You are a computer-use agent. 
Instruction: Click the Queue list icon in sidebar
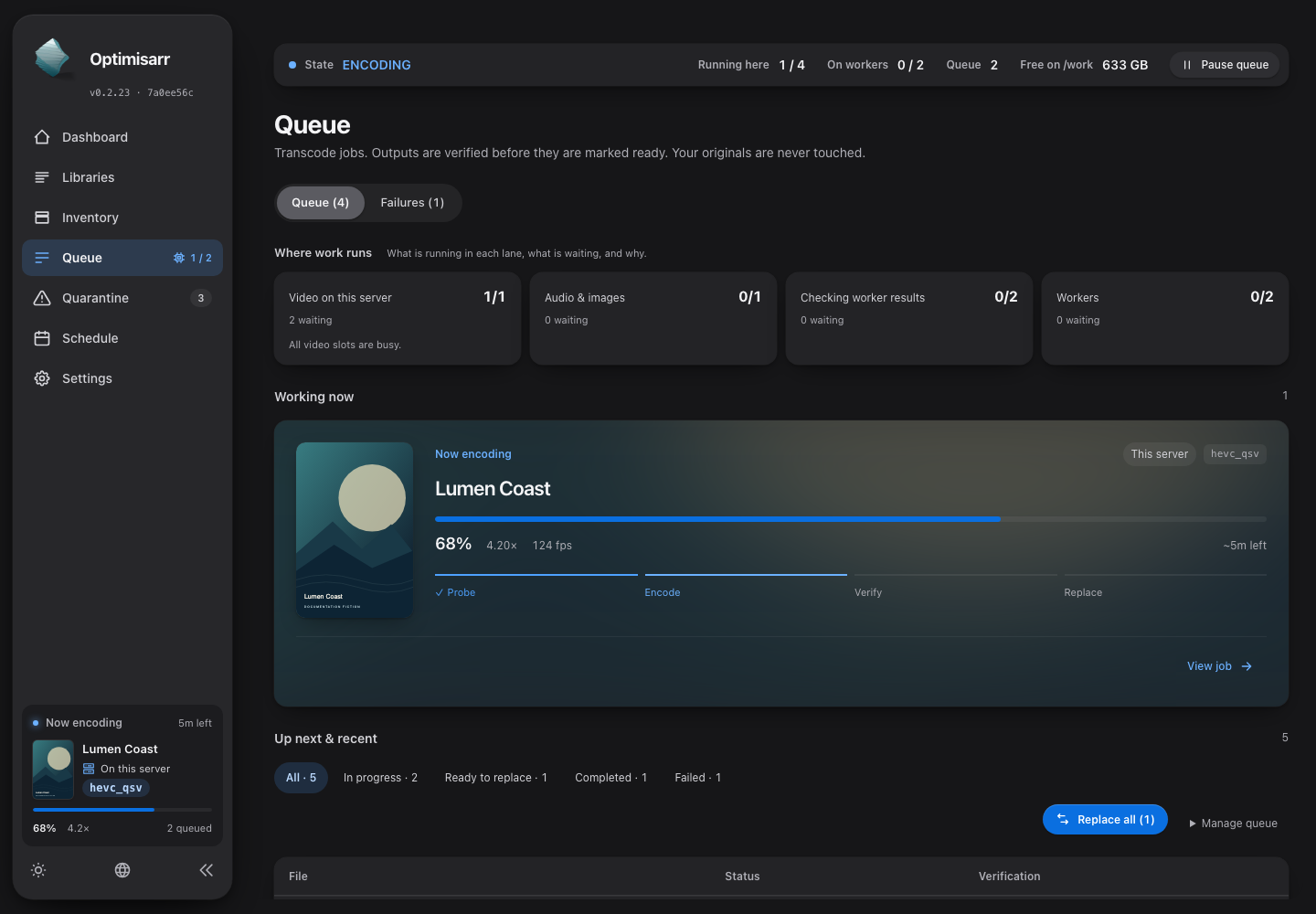[42, 258]
